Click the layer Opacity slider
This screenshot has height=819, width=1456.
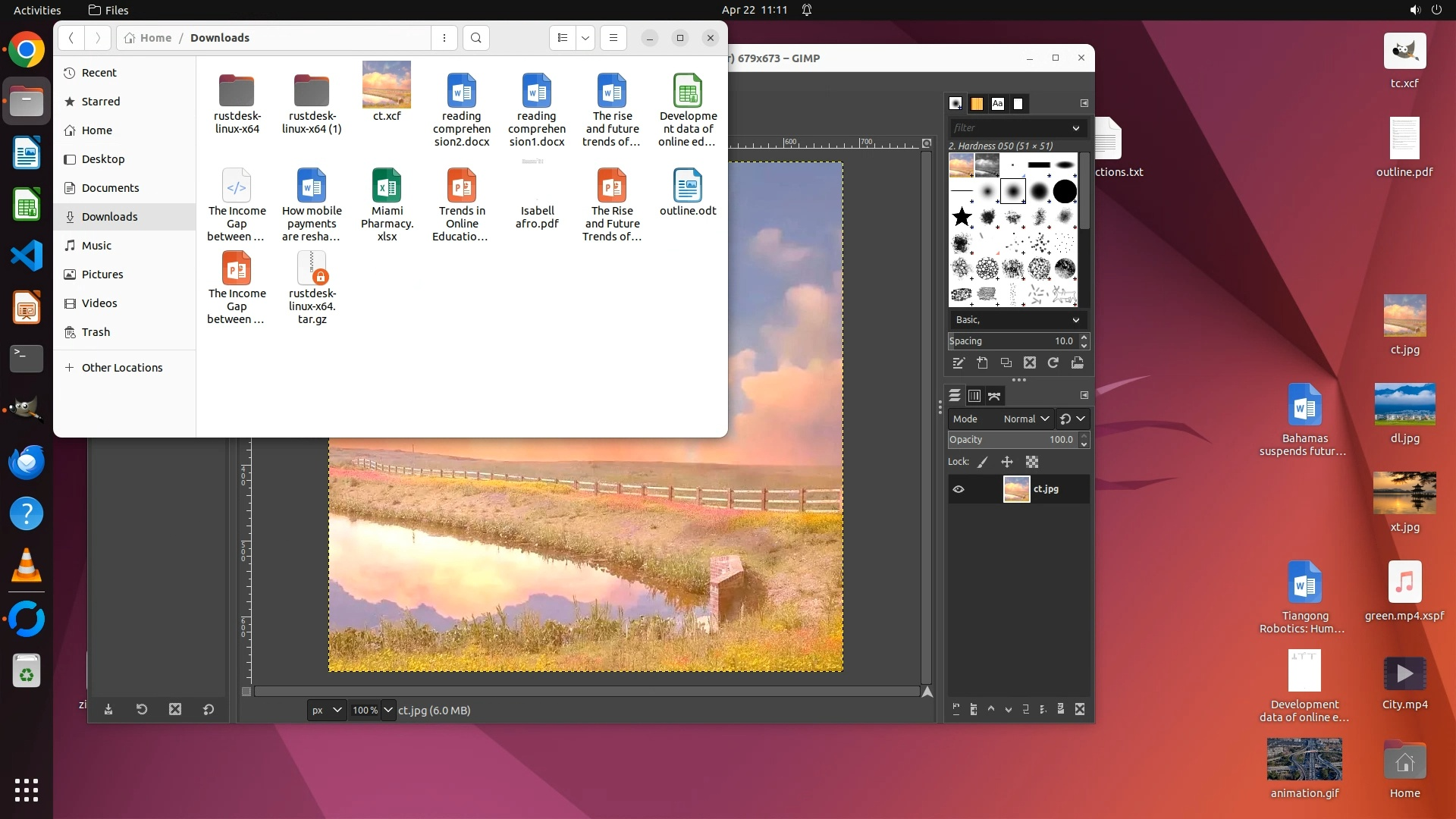[1012, 440]
